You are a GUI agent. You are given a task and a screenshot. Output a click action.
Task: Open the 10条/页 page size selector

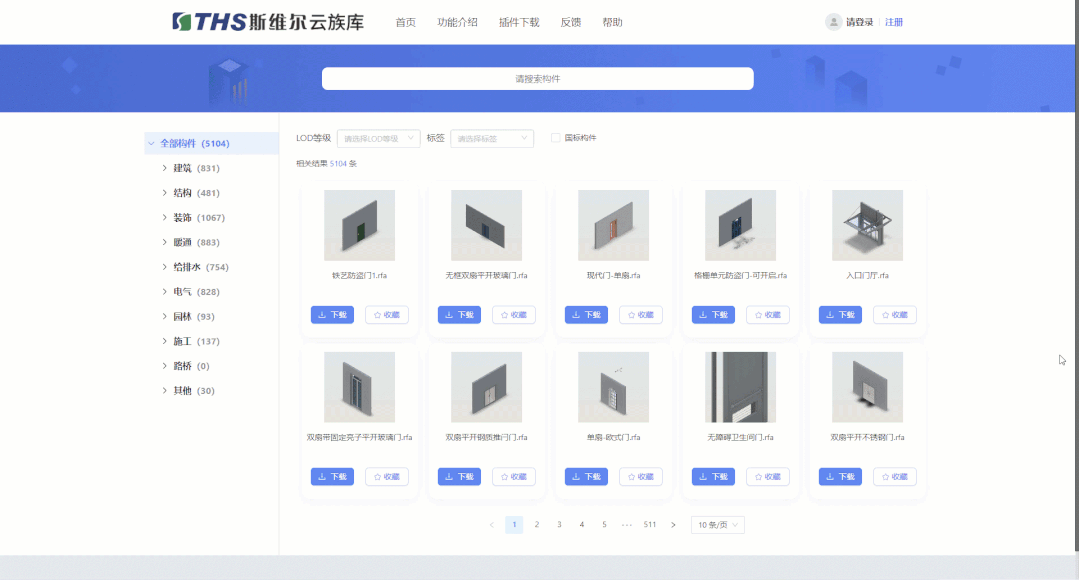(x=716, y=524)
